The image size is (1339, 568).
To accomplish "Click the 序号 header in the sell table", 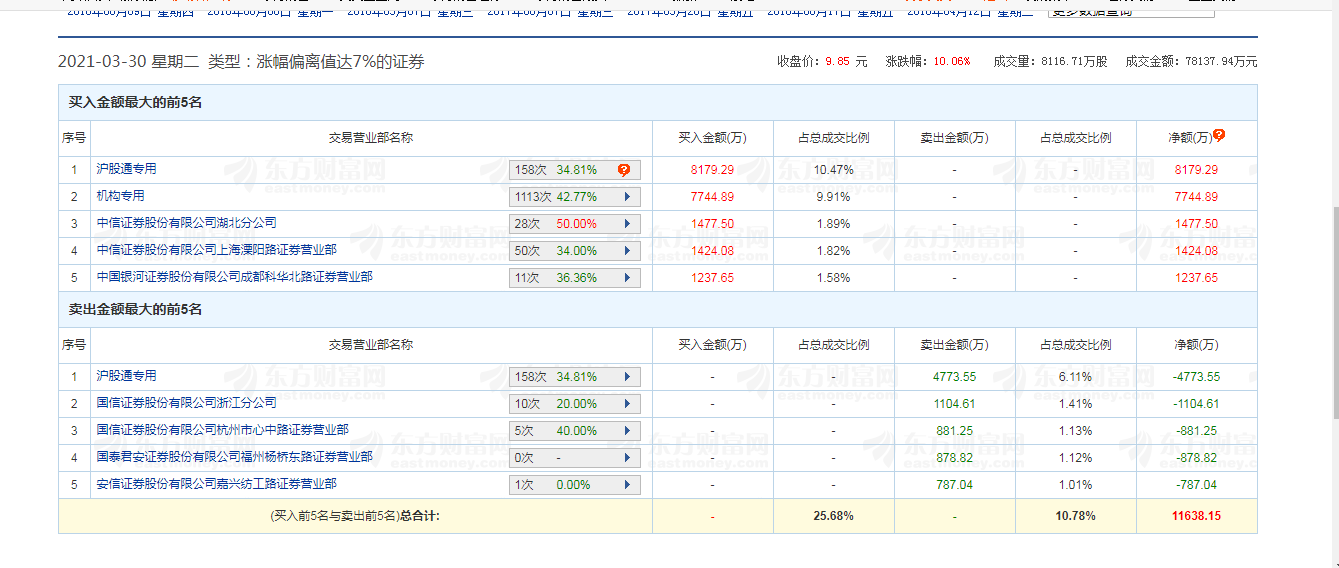I will [74, 345].
